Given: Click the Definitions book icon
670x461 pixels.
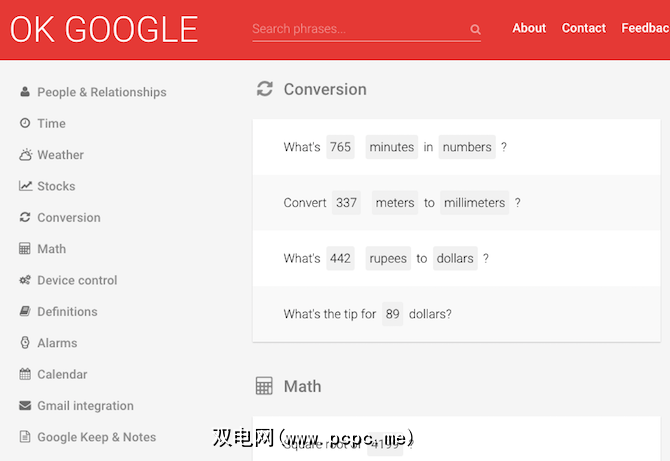Looking at the screenshot, I should [25, 311].
